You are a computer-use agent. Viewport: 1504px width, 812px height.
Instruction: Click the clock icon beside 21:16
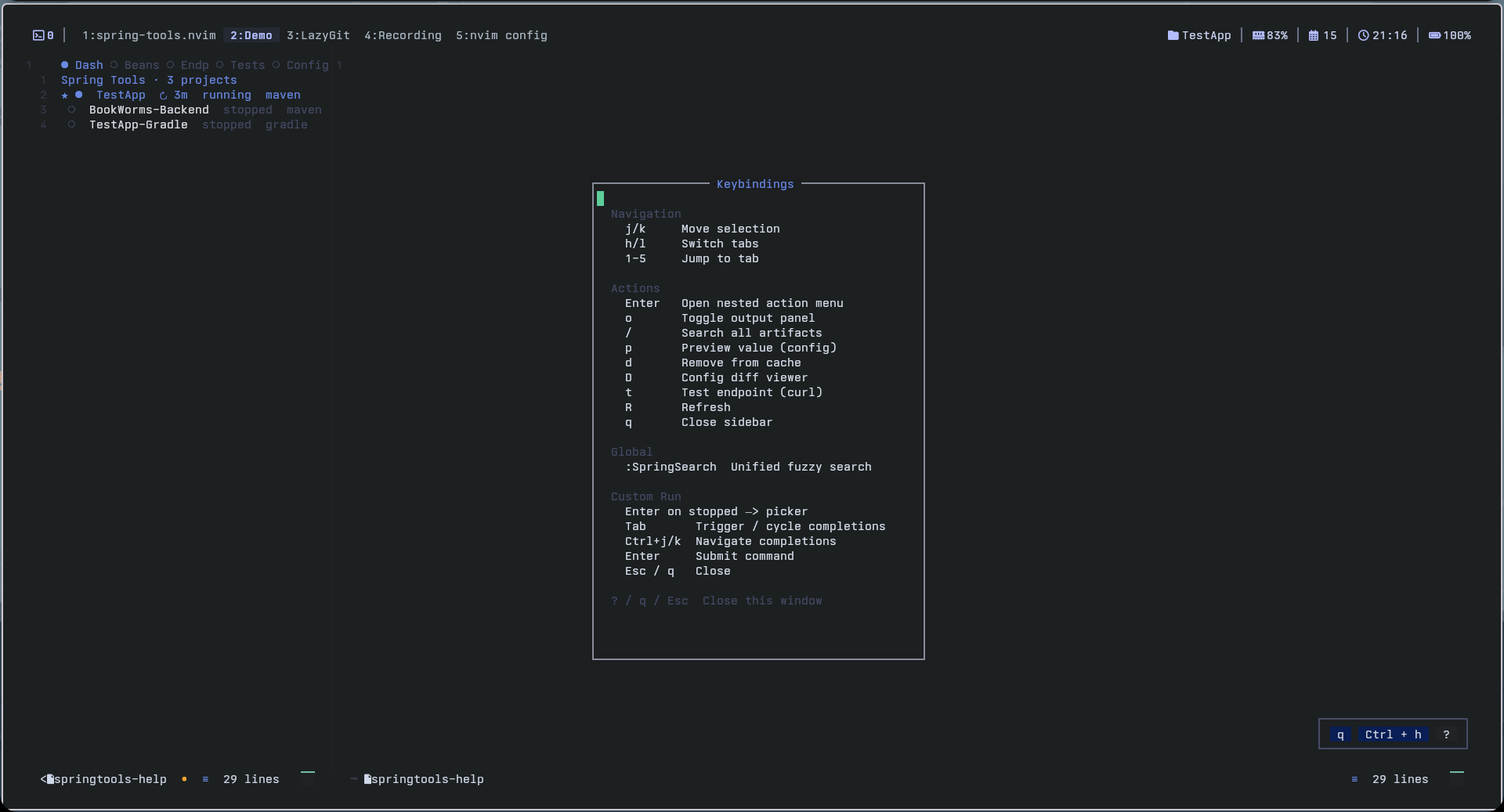click(x=1363, y=35)
